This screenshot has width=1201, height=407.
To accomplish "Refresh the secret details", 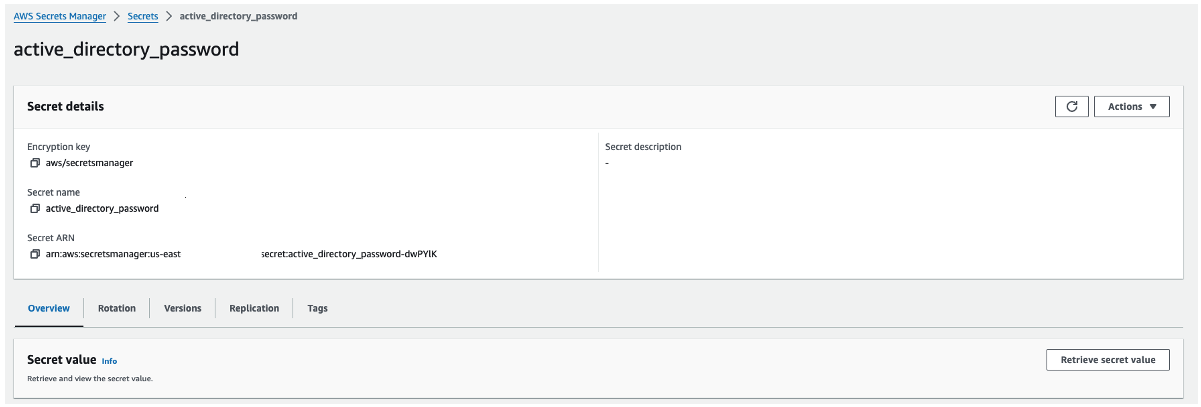I will point(1071,106).
